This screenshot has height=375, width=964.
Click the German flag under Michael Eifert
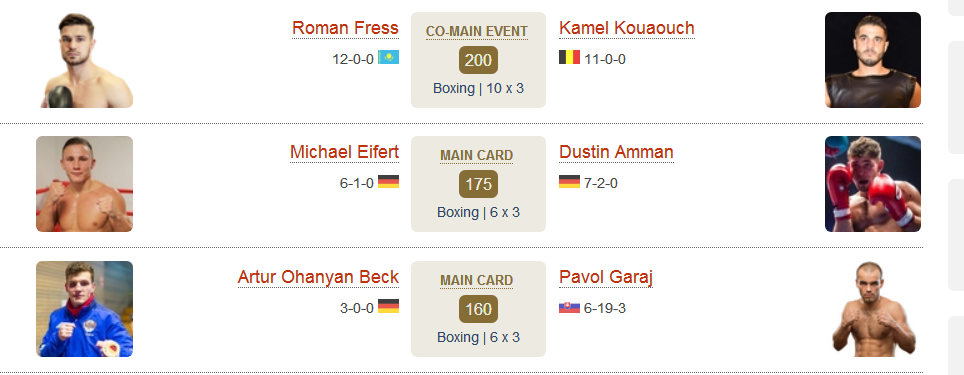(x=388, y=181)
